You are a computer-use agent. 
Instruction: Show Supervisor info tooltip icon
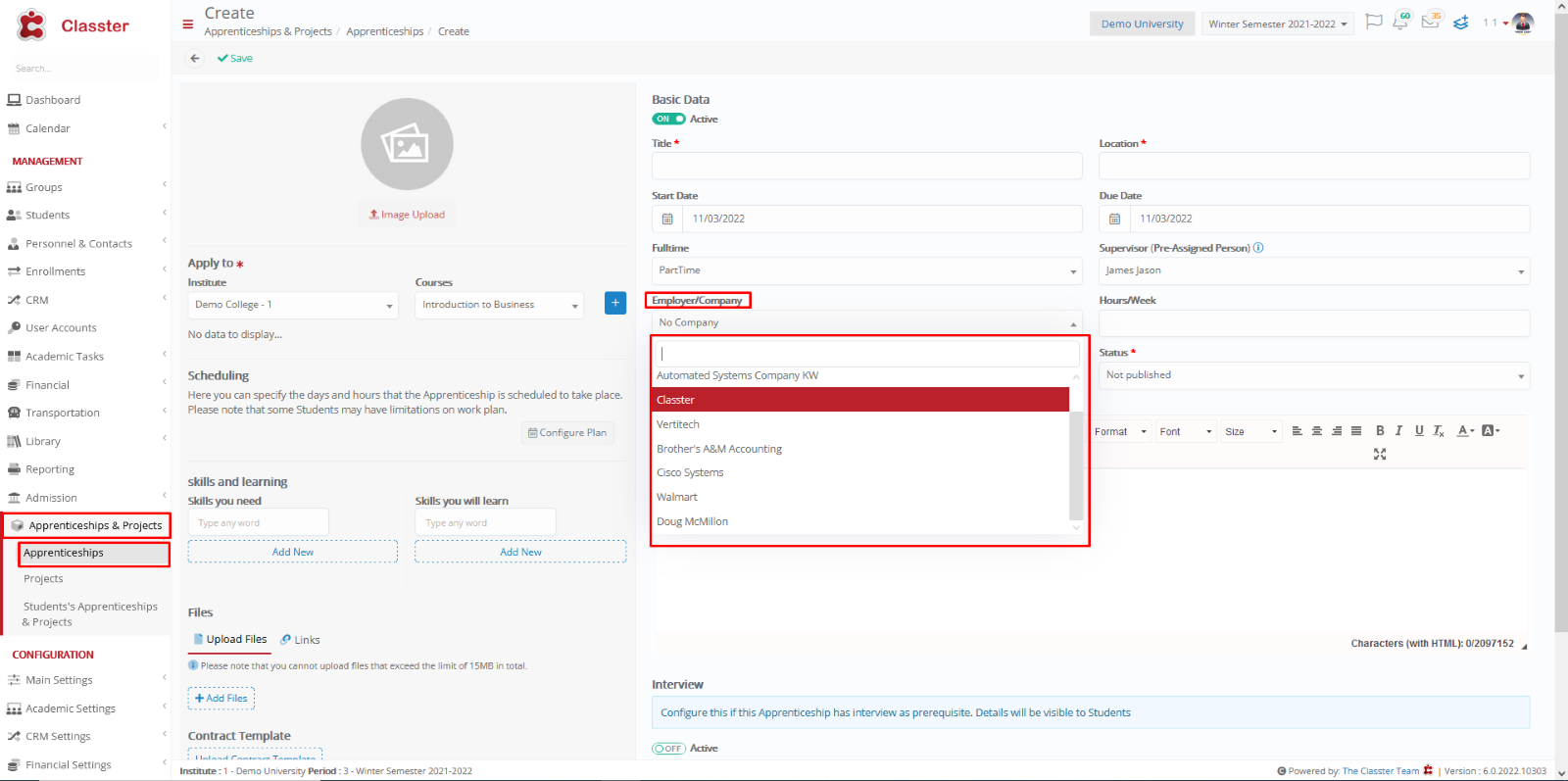[x=1258, y=248]
